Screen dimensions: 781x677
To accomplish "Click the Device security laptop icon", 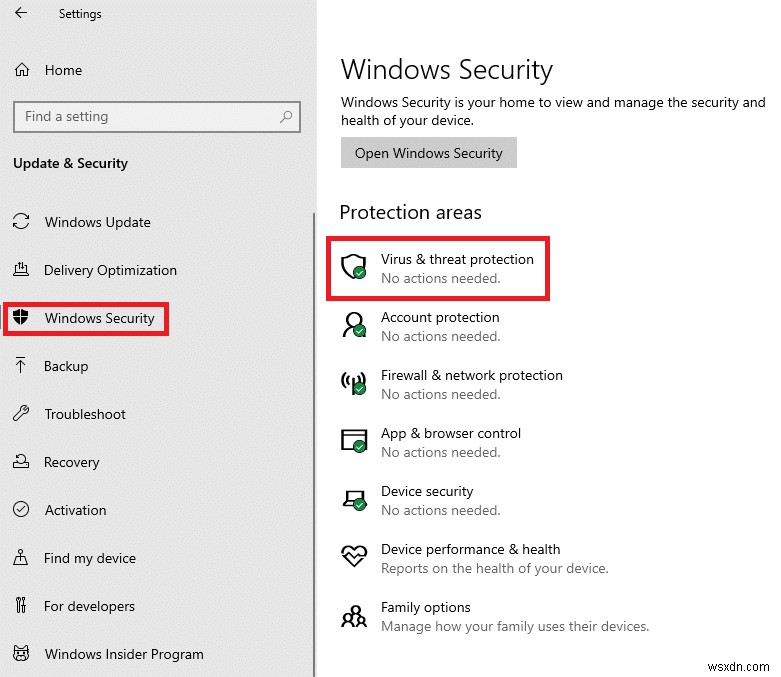I will point(354,499).
